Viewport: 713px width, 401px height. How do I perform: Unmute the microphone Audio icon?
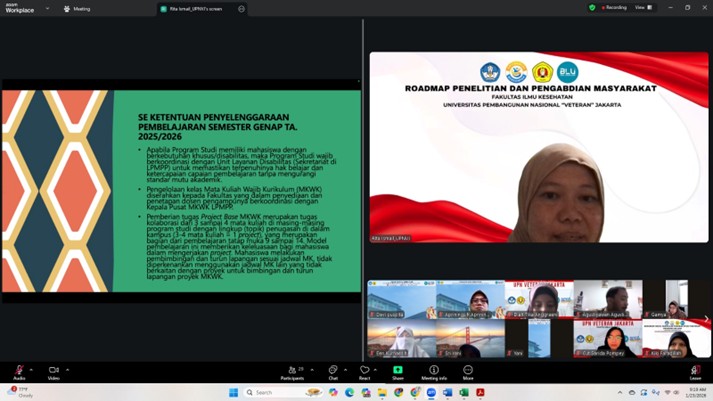tap(18, 371)
